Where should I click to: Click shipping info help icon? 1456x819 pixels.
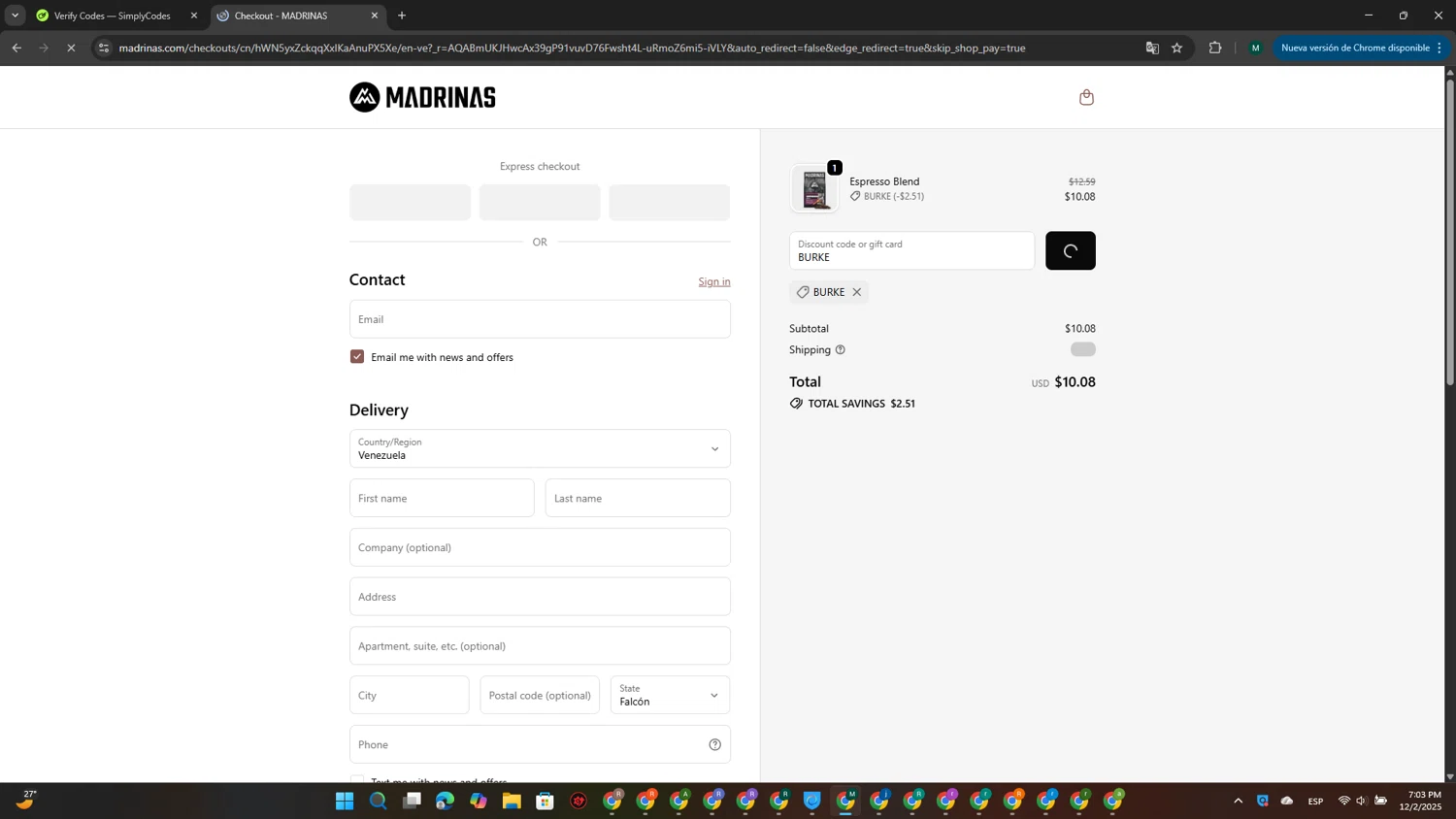841,349
